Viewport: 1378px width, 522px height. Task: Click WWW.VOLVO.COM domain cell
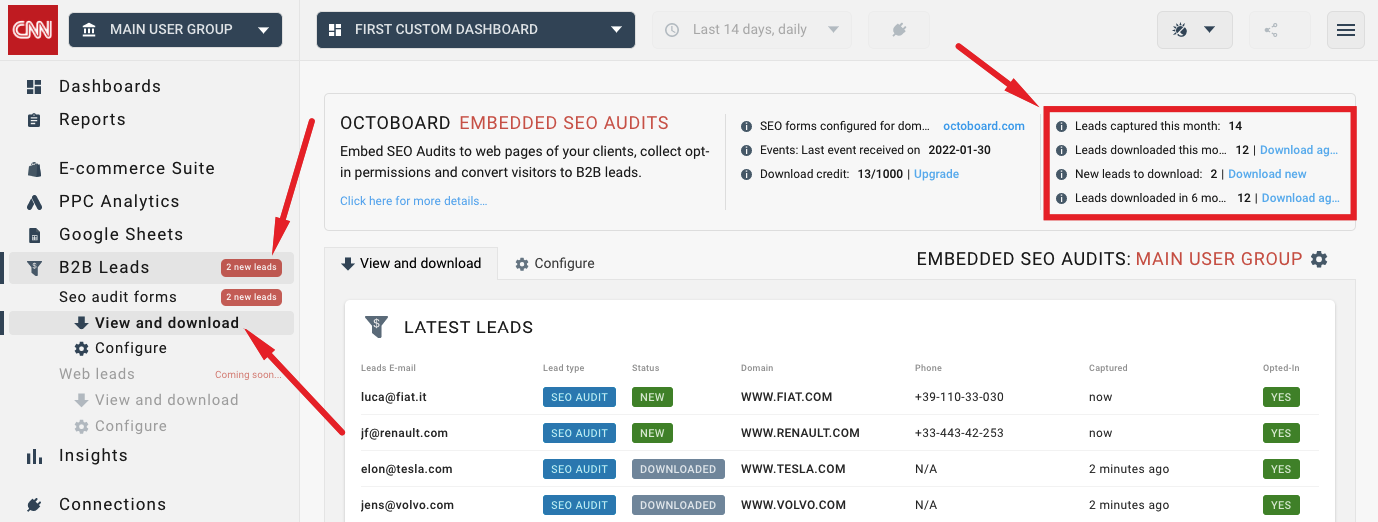[793, 505]
